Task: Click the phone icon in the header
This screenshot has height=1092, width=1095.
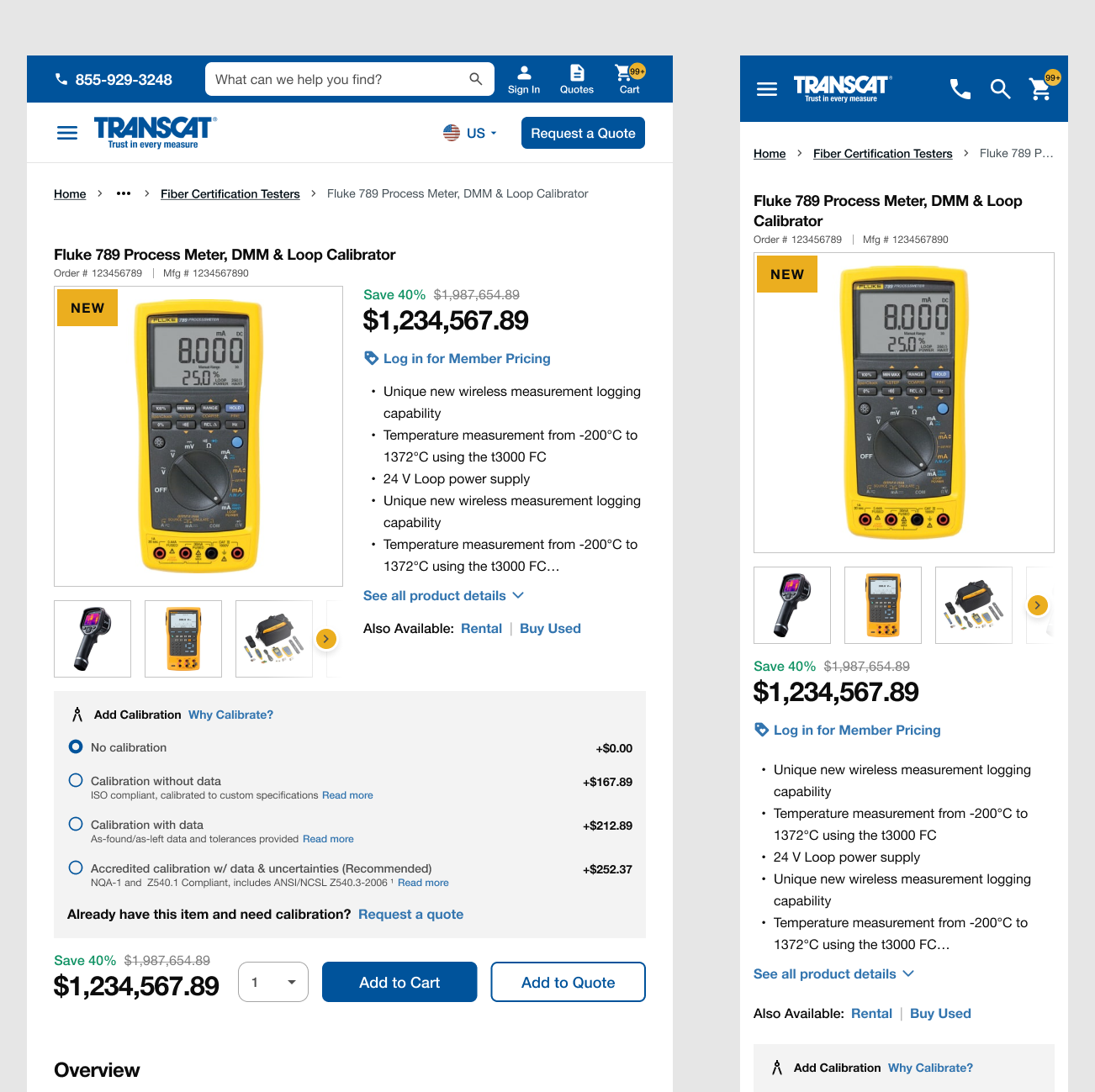Action: pos(61,78)
